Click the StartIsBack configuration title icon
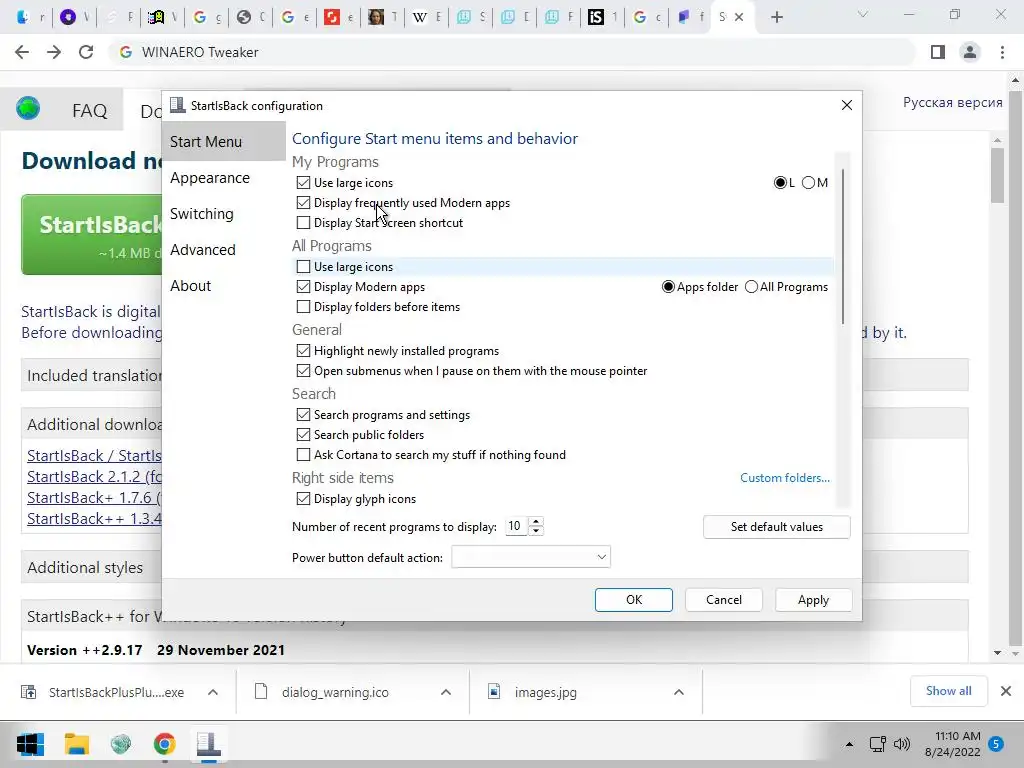This screenshot has width=1024, height=768. point(177,105)
